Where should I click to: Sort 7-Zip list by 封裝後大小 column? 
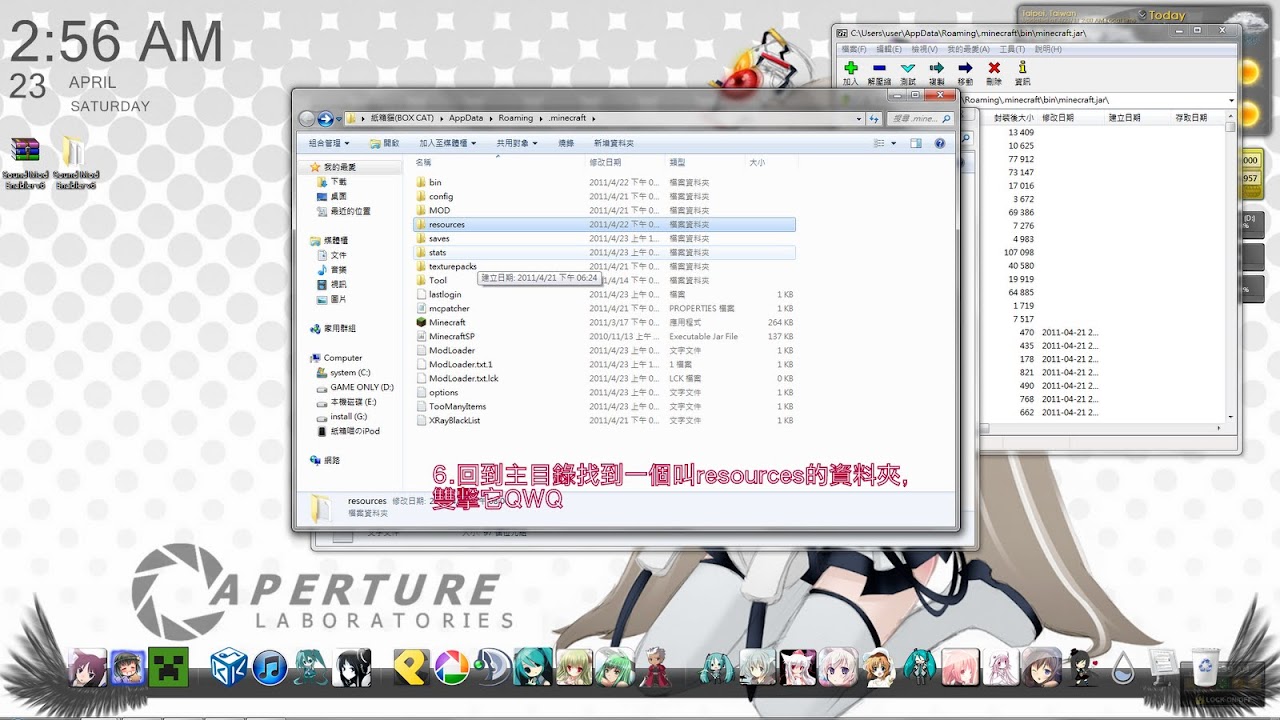click(1015, 118)
